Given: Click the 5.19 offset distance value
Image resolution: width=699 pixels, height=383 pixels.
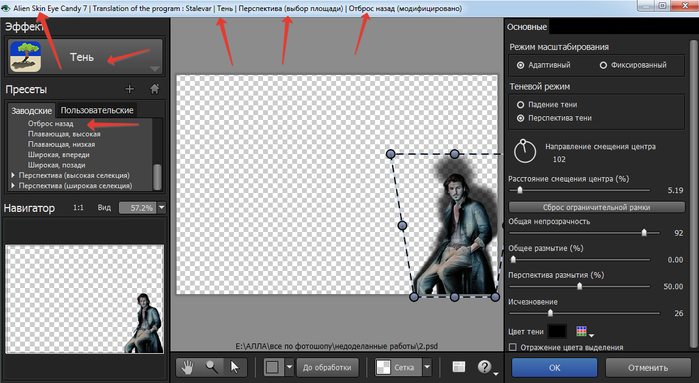Looking at the screenshot, I should pos(675,190).
